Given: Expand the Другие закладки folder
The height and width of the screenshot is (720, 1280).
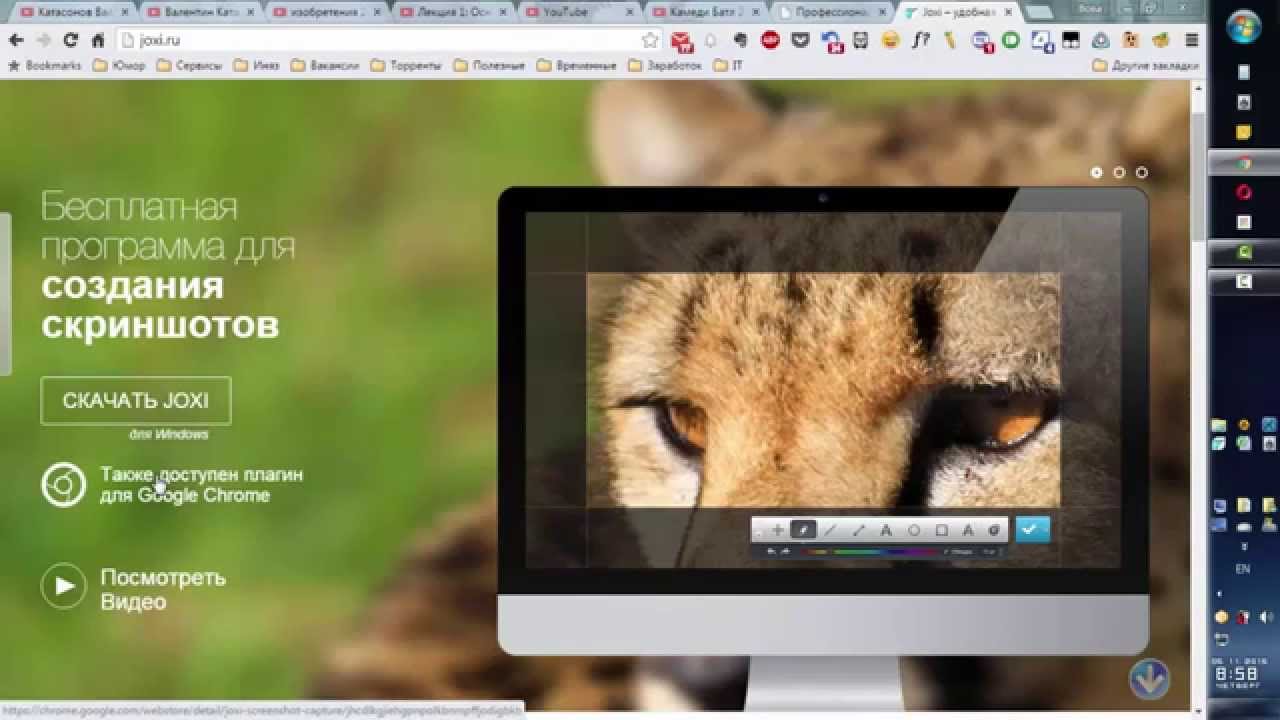Looking at the screenshot, I should [x=1145, y=66].
